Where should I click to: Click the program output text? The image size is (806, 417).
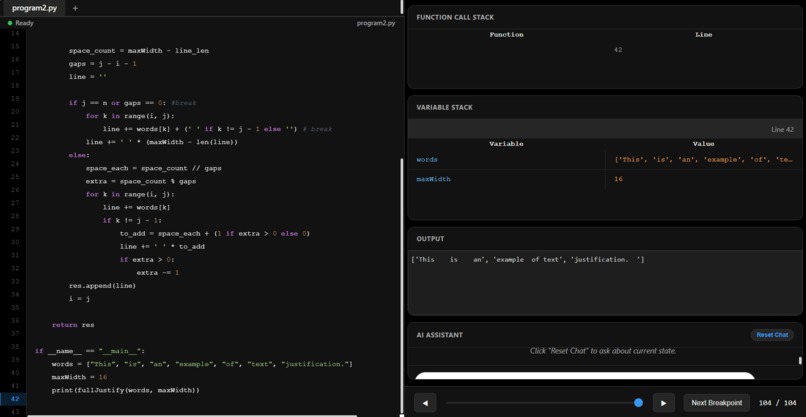[527, 260]
